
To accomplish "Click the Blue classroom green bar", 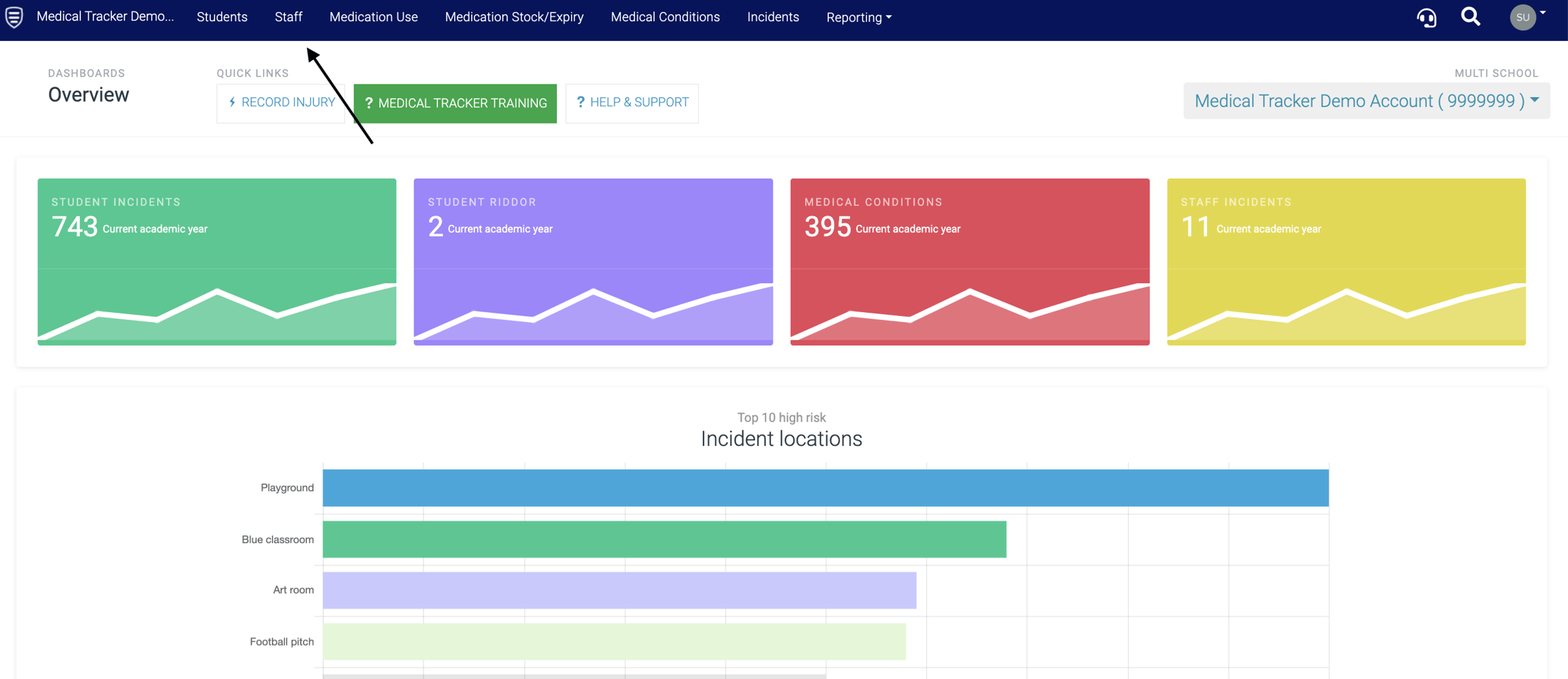I will tap(665, 539).
